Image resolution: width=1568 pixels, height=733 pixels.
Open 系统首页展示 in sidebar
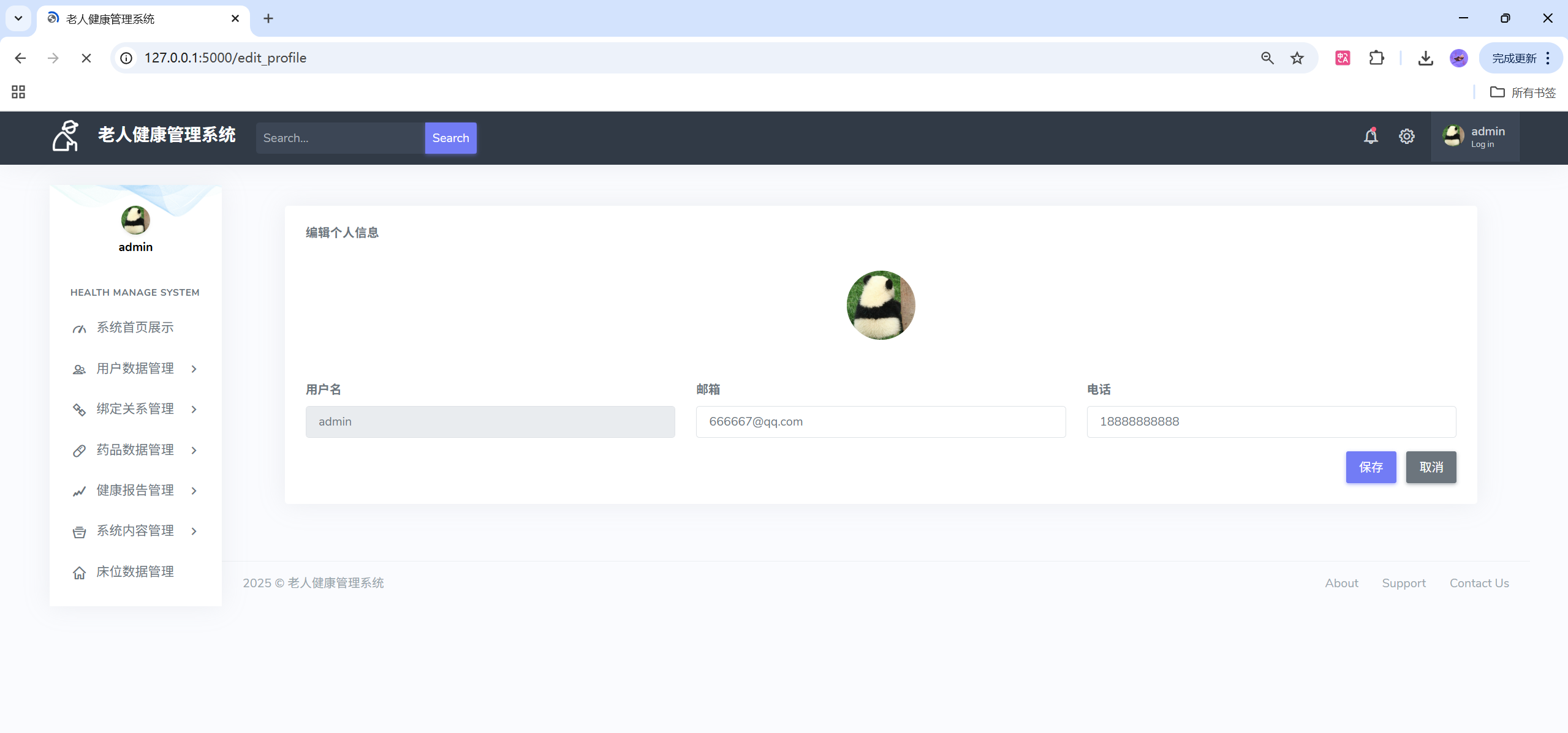click(x=135, y=328)
